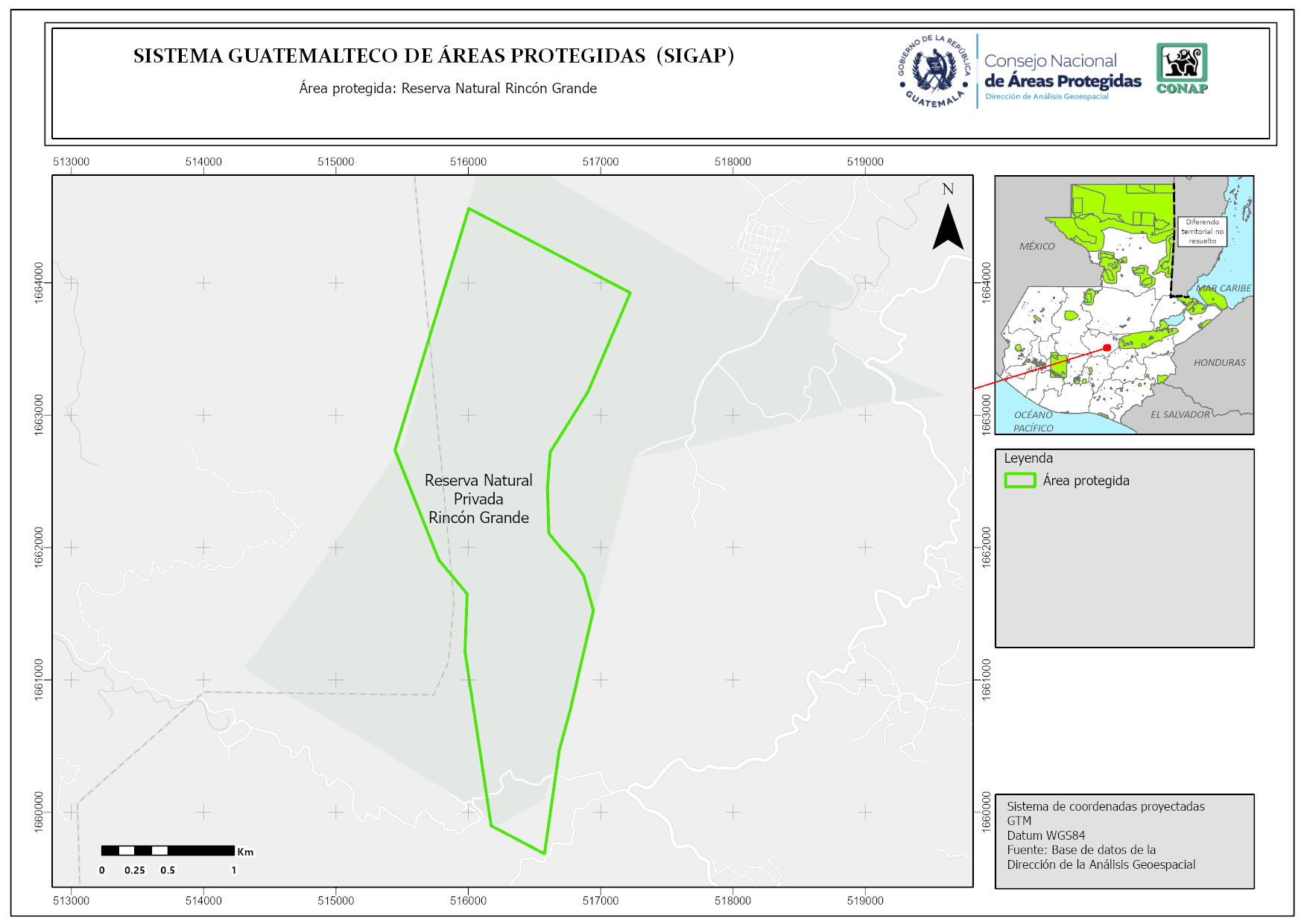Click the 'Diferendo territorial no resuelto' label box

(1202, 232)
